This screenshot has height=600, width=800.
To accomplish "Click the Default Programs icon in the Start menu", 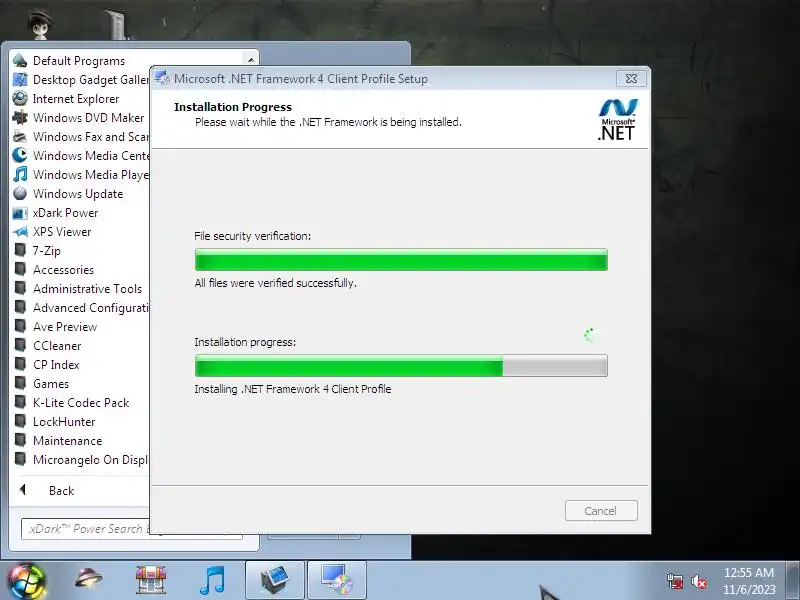I will (20, 61).
